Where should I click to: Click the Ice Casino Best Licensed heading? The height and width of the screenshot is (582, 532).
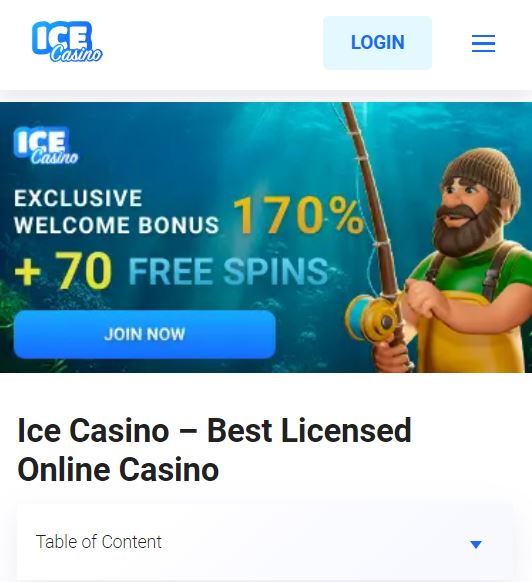tap(215, 450)
